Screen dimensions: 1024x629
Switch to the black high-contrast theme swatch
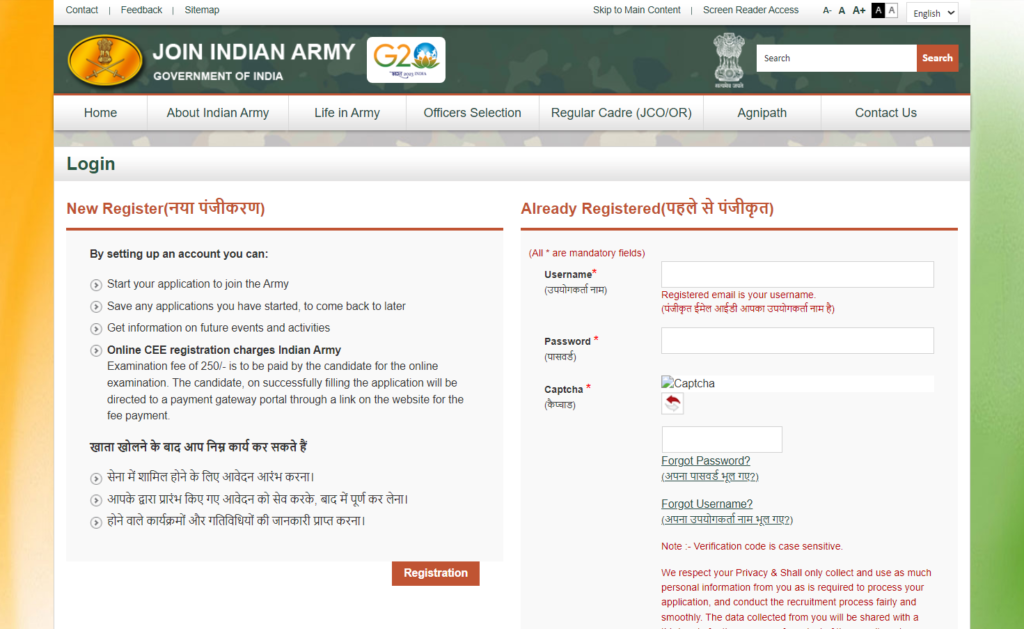click(x=878, y=10)
